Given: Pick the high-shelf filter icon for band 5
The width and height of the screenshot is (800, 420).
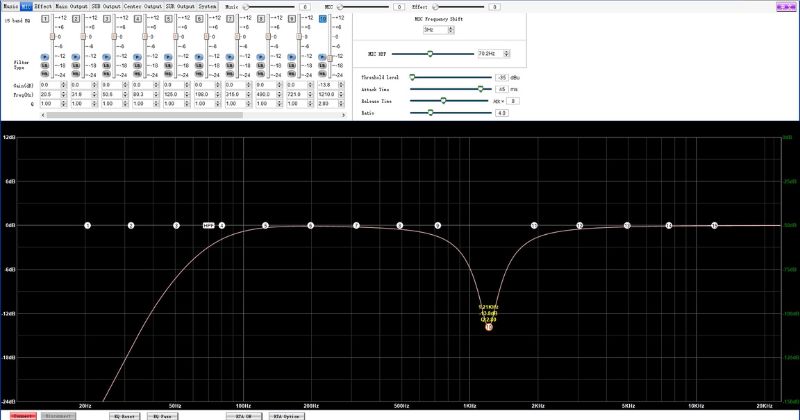Looking at the screenshot, I should click(170, 75).
